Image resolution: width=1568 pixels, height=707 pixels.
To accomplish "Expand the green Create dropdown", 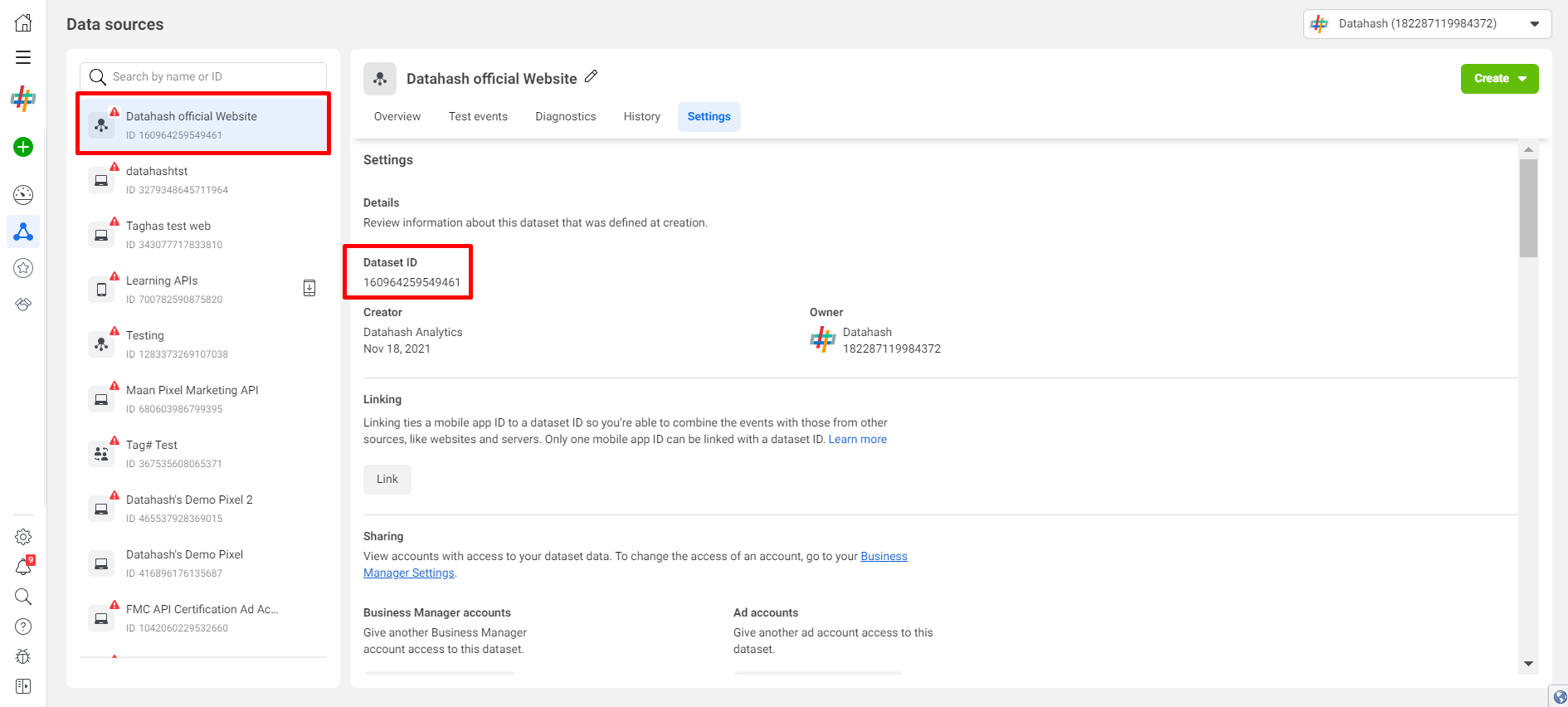I will [1499, 79].
